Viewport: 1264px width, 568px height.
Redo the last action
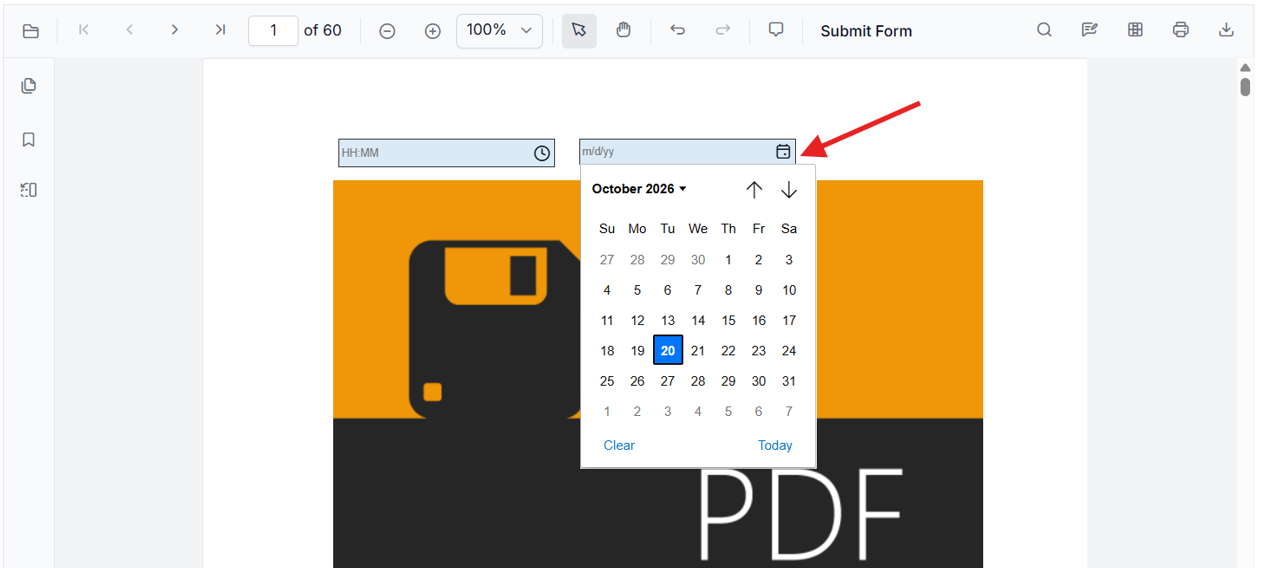point(723,31)
